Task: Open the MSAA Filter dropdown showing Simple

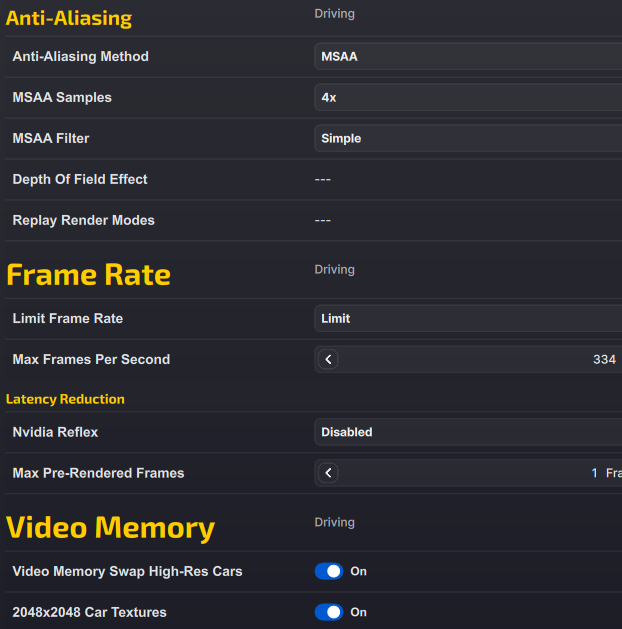Action: (x=467, y=139)
